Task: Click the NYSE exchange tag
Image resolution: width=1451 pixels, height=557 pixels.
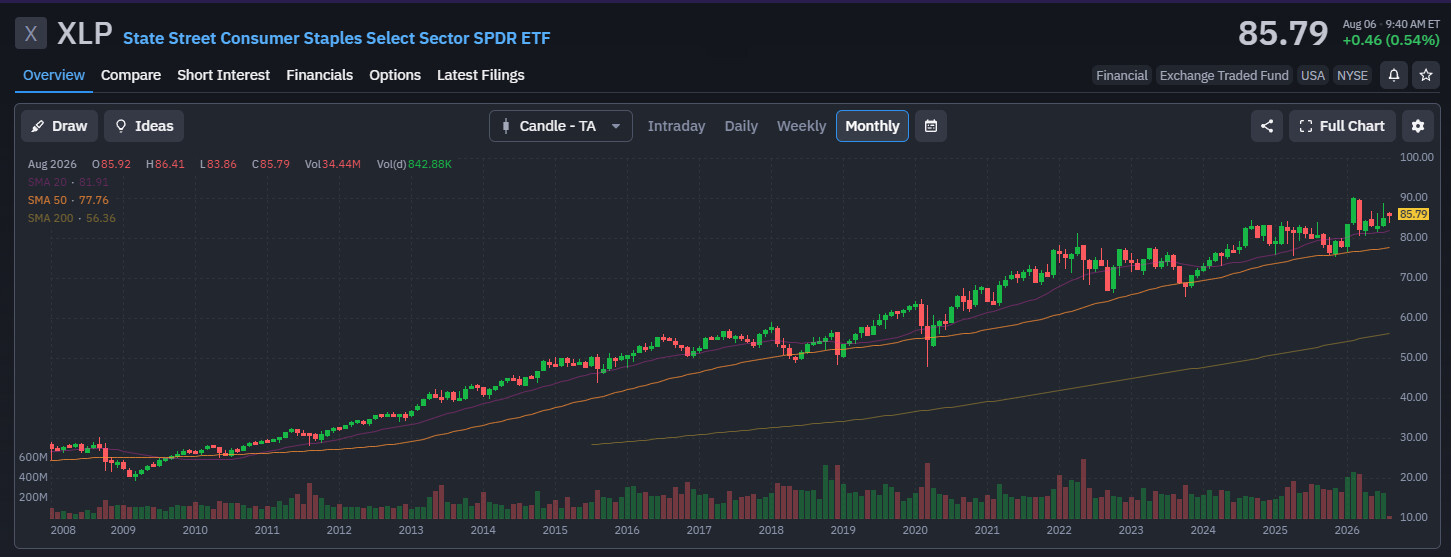Action: [x=1352, y=75]
